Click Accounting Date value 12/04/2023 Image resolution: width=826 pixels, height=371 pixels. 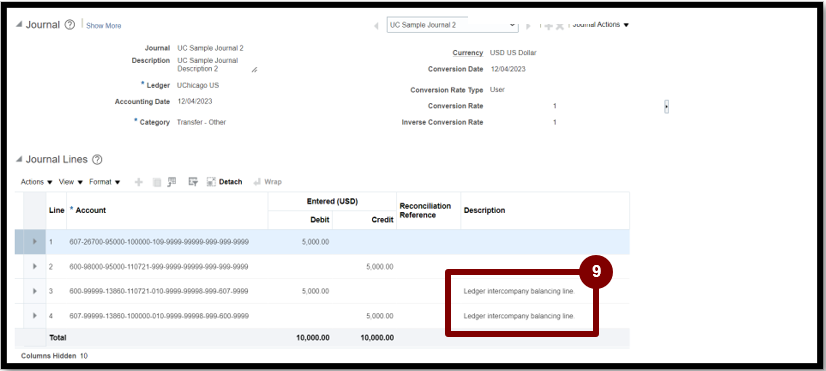195,101
